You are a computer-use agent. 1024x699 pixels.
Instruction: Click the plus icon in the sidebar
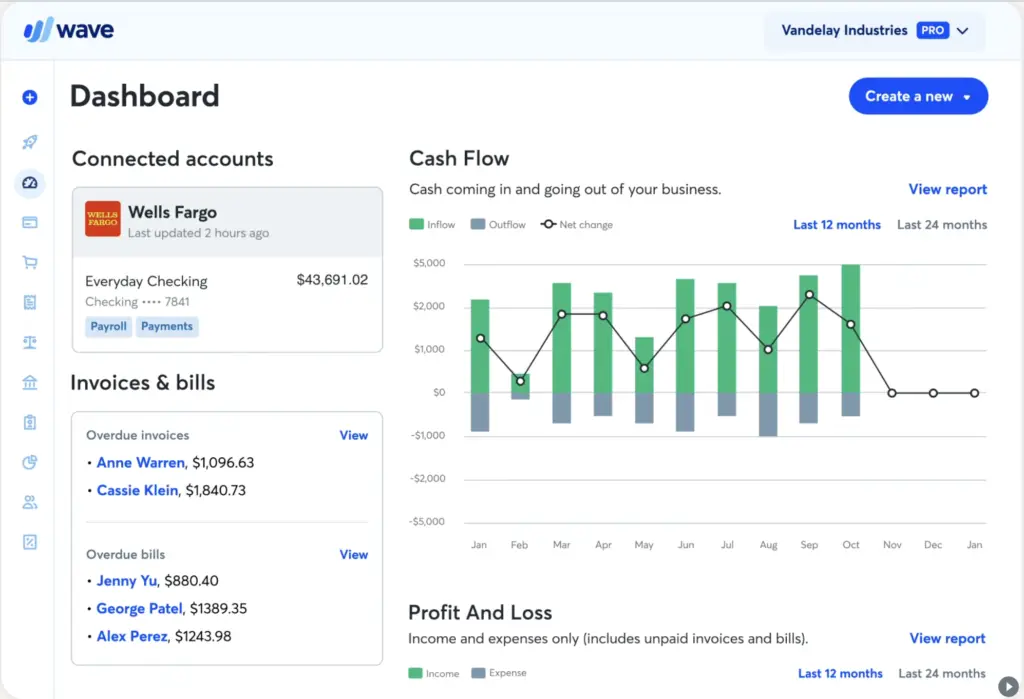pyautogui.click(x=29, y=97)
